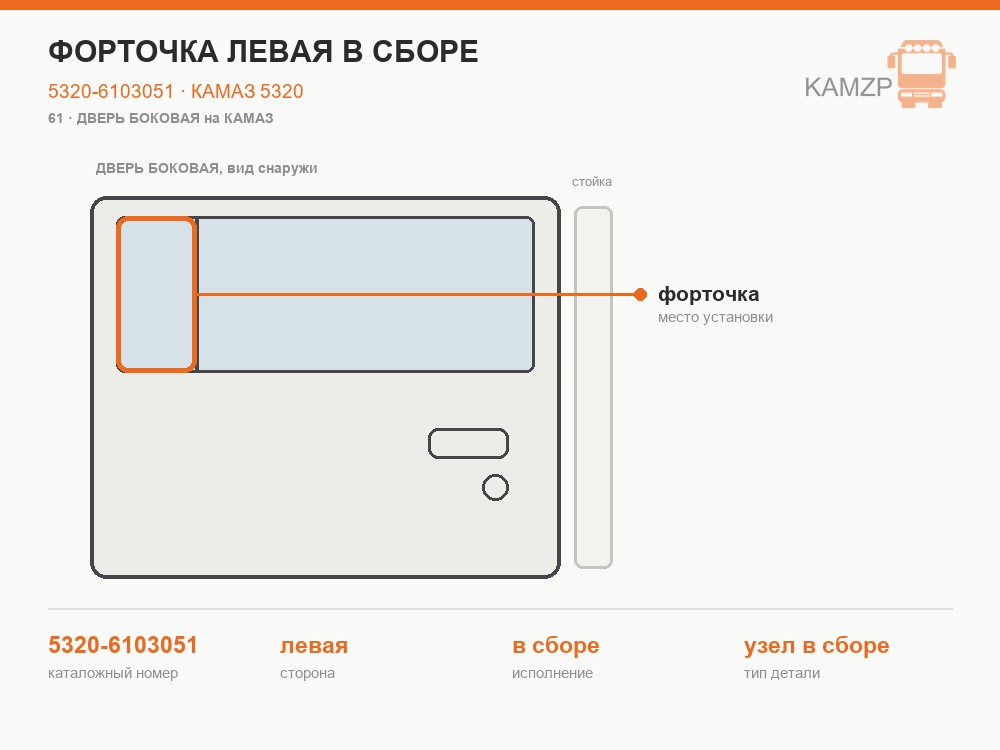The image size is (1000, 750).
Task: Click the KAMZP logo text
Action: 848,87
